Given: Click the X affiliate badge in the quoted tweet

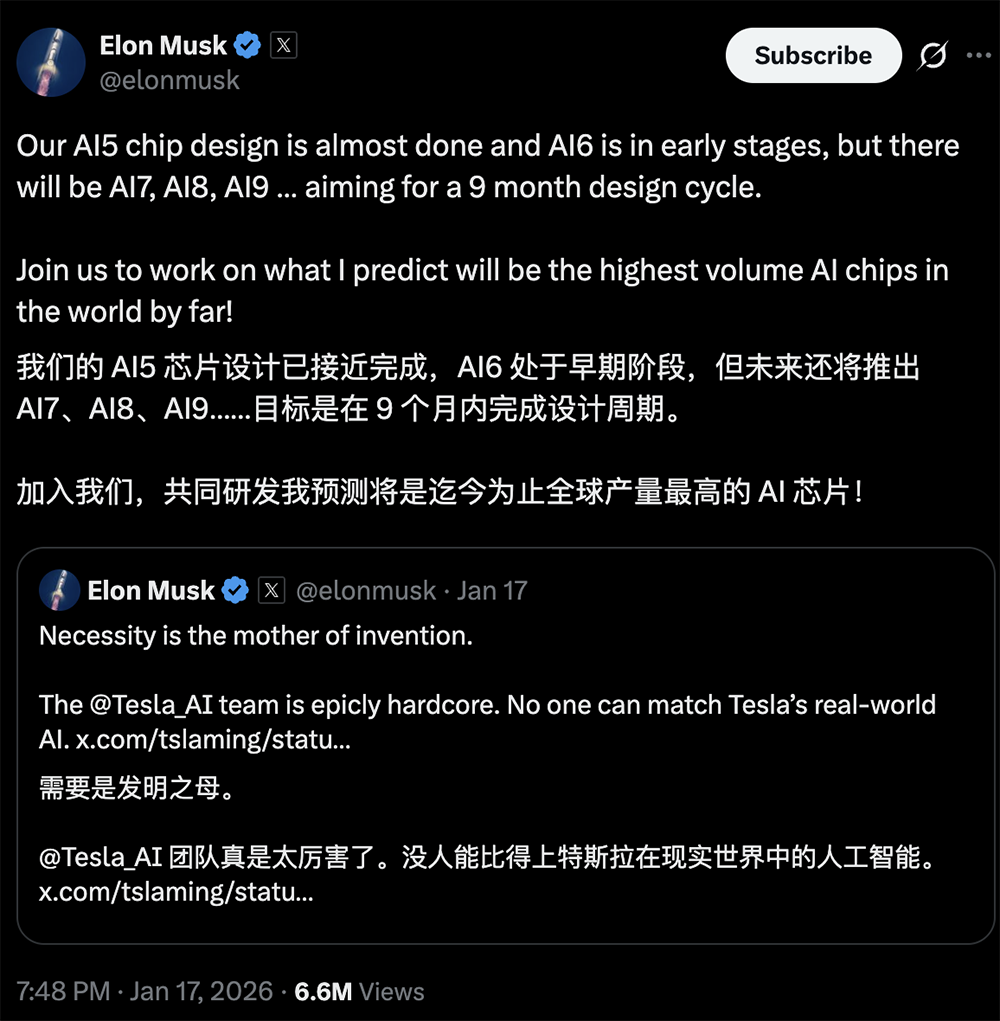Looking at the screenshot, I should tap(270, 590).
